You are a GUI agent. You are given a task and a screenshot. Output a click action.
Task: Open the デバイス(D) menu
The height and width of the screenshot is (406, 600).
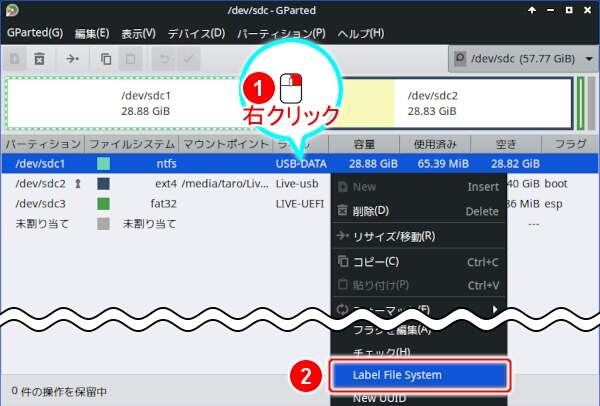pos(196,33)
